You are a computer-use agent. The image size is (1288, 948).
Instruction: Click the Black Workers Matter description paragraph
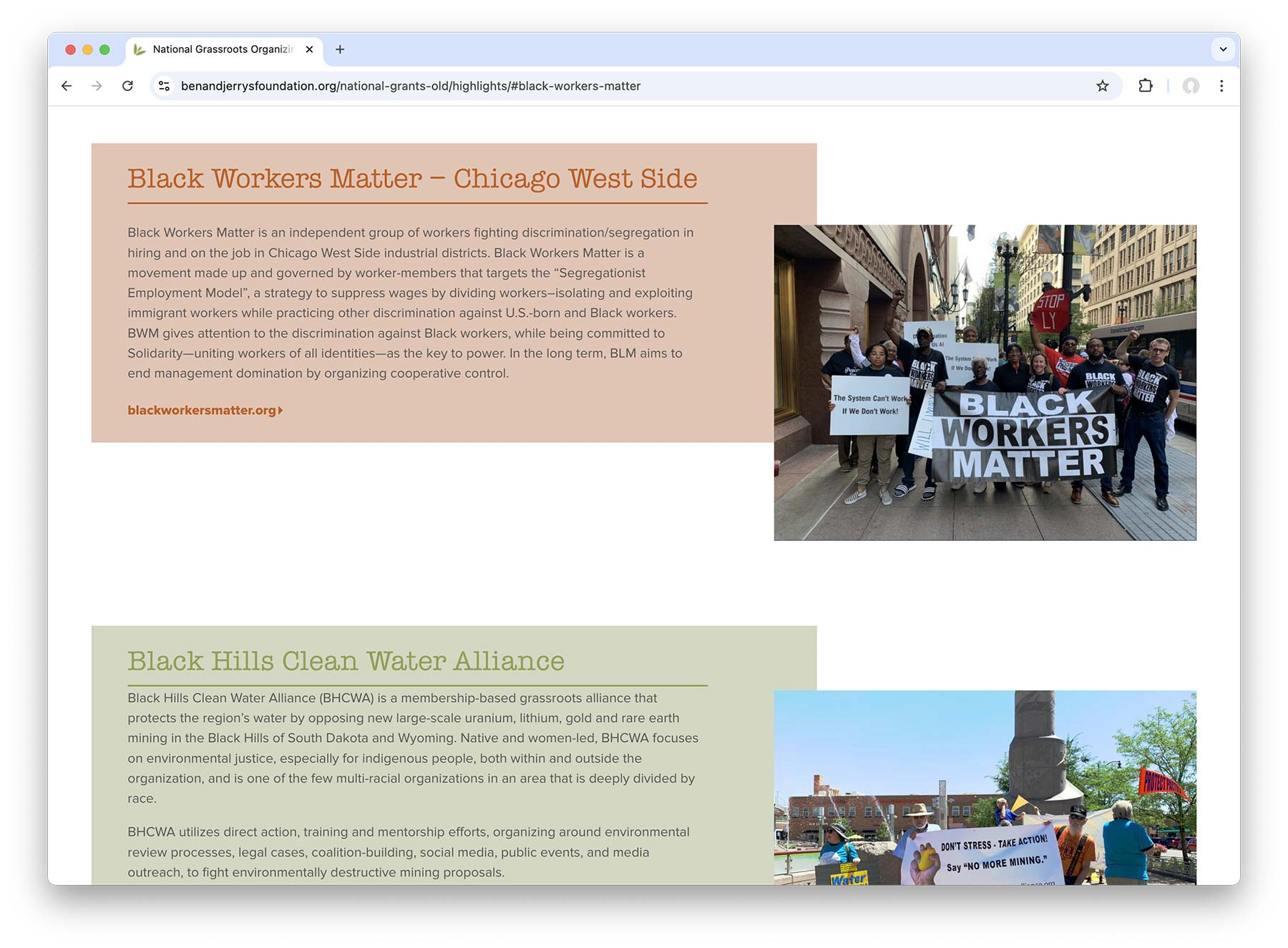(412, 303)
